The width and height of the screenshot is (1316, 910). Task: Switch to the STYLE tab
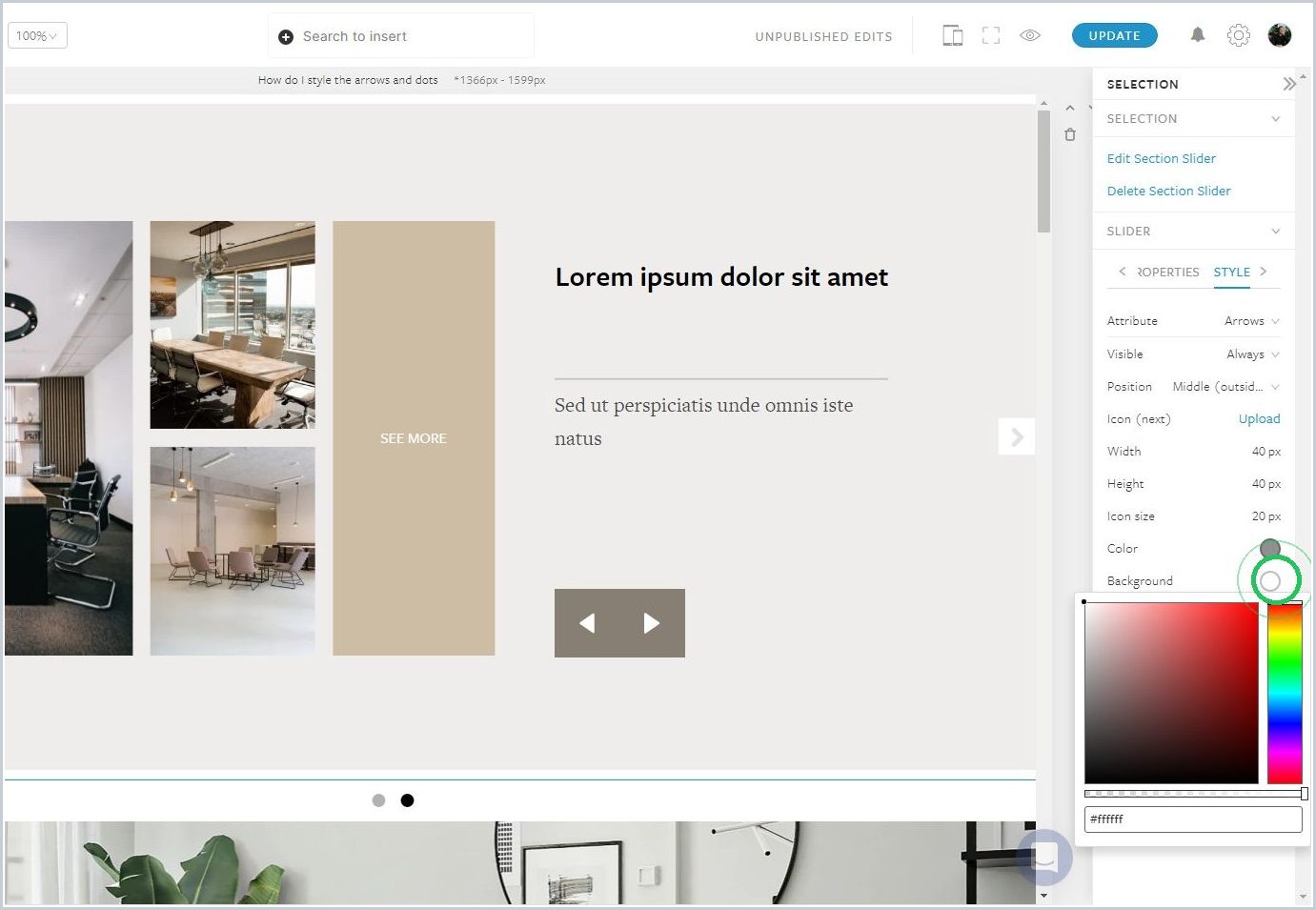tap(1231, 273)
